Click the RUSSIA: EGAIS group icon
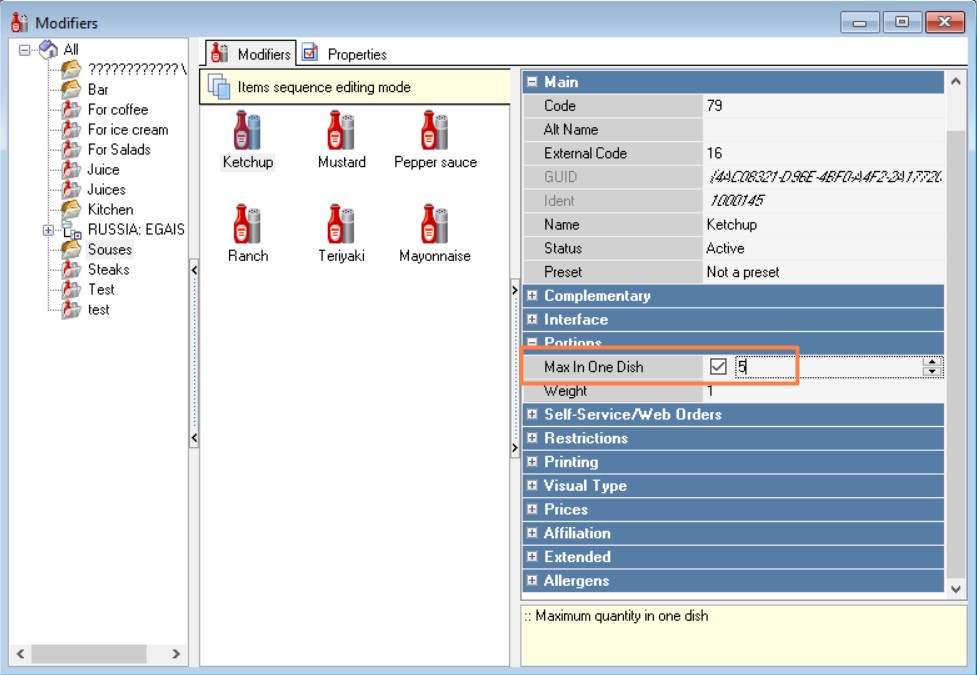This screenshot has width=977, height=675. click(71, 229)
